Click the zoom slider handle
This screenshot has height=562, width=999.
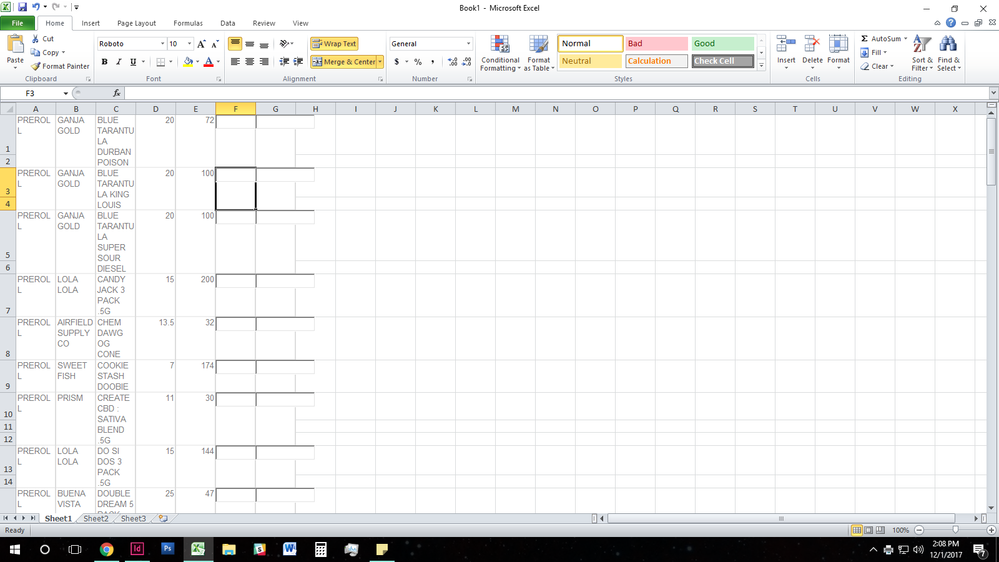click(955, 530)
